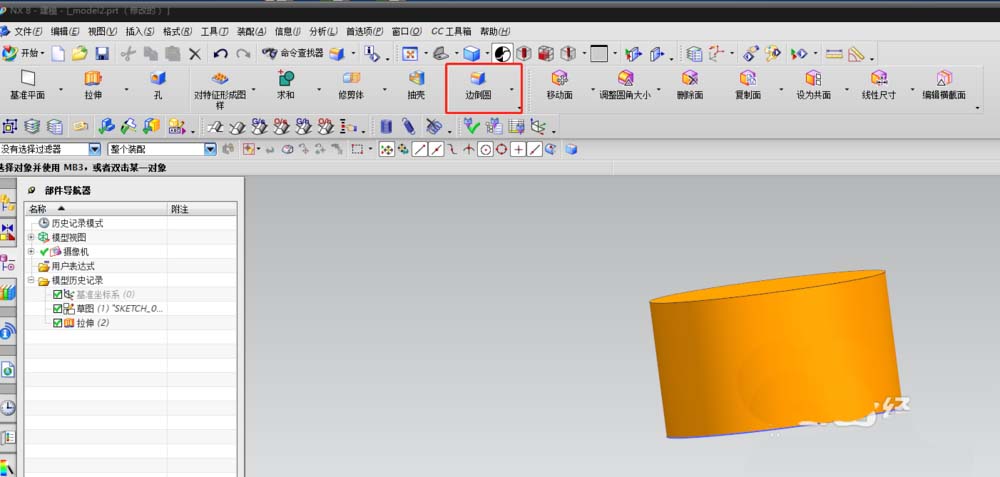This screenshot has height=477, width=1000.
Task: Open the 编辑(E) menu
Action: [65, 31]
